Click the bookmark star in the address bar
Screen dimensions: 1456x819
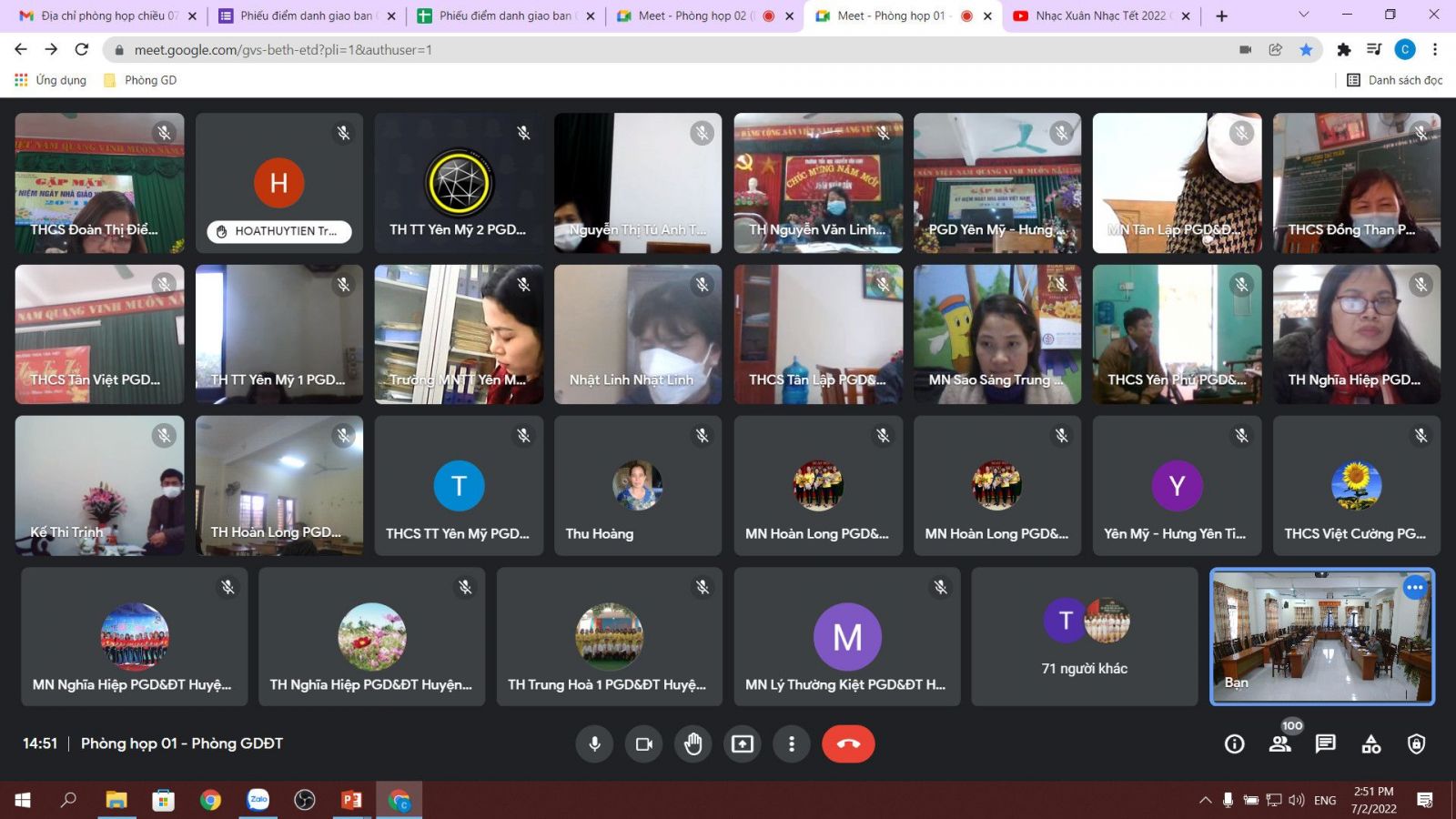(x=1306, y=50)
